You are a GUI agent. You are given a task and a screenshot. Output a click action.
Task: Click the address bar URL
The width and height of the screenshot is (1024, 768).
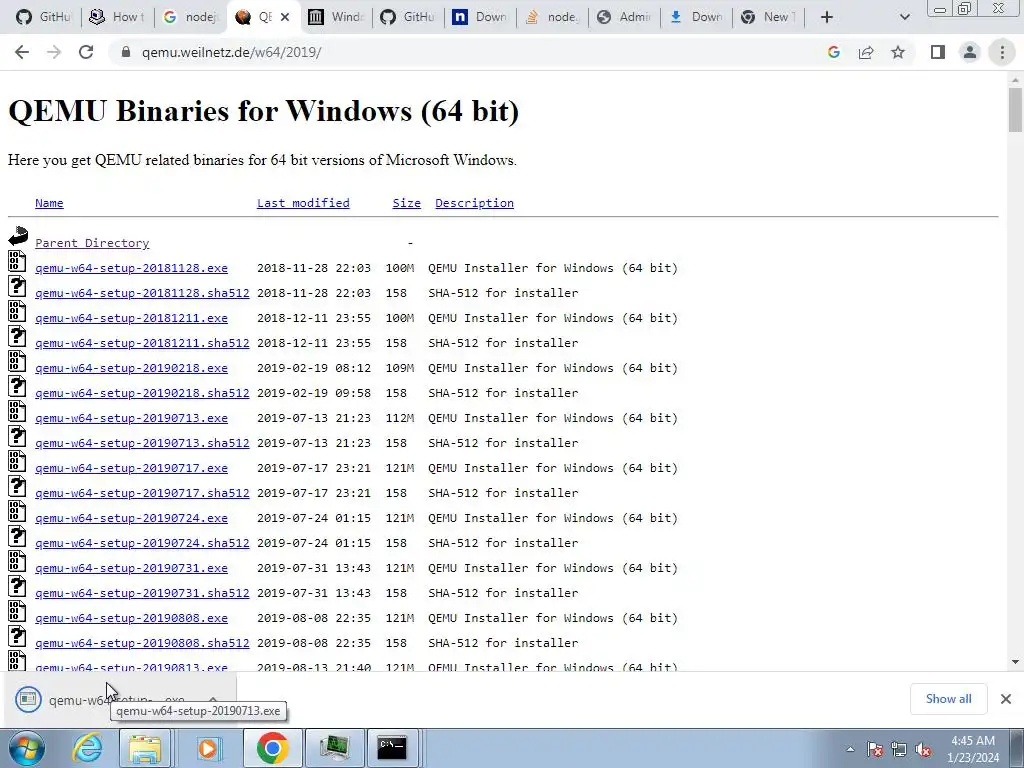click(231, 52)
